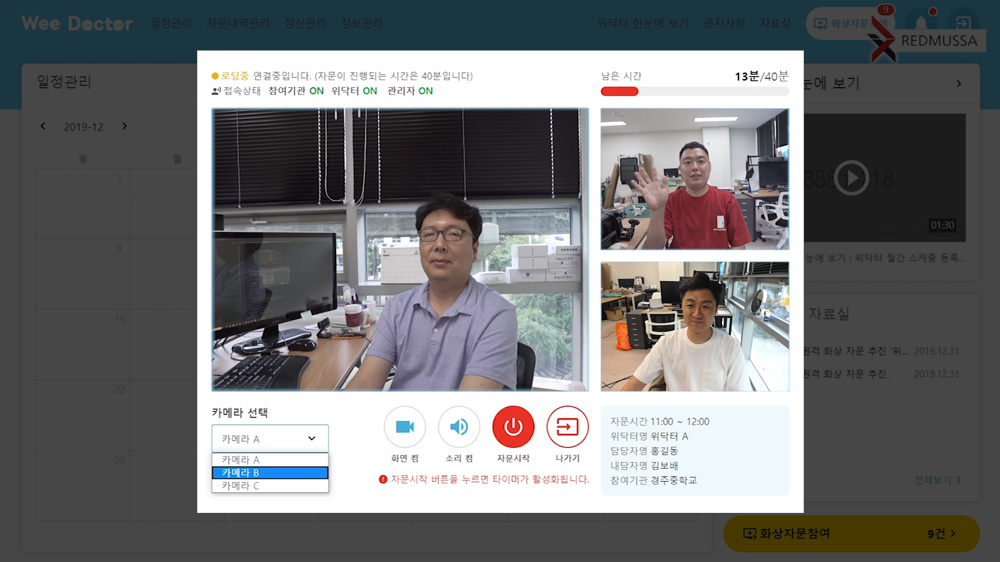
Task: Click the 자문시간 11:00 ~ 12:00 text
Action: 659,422
